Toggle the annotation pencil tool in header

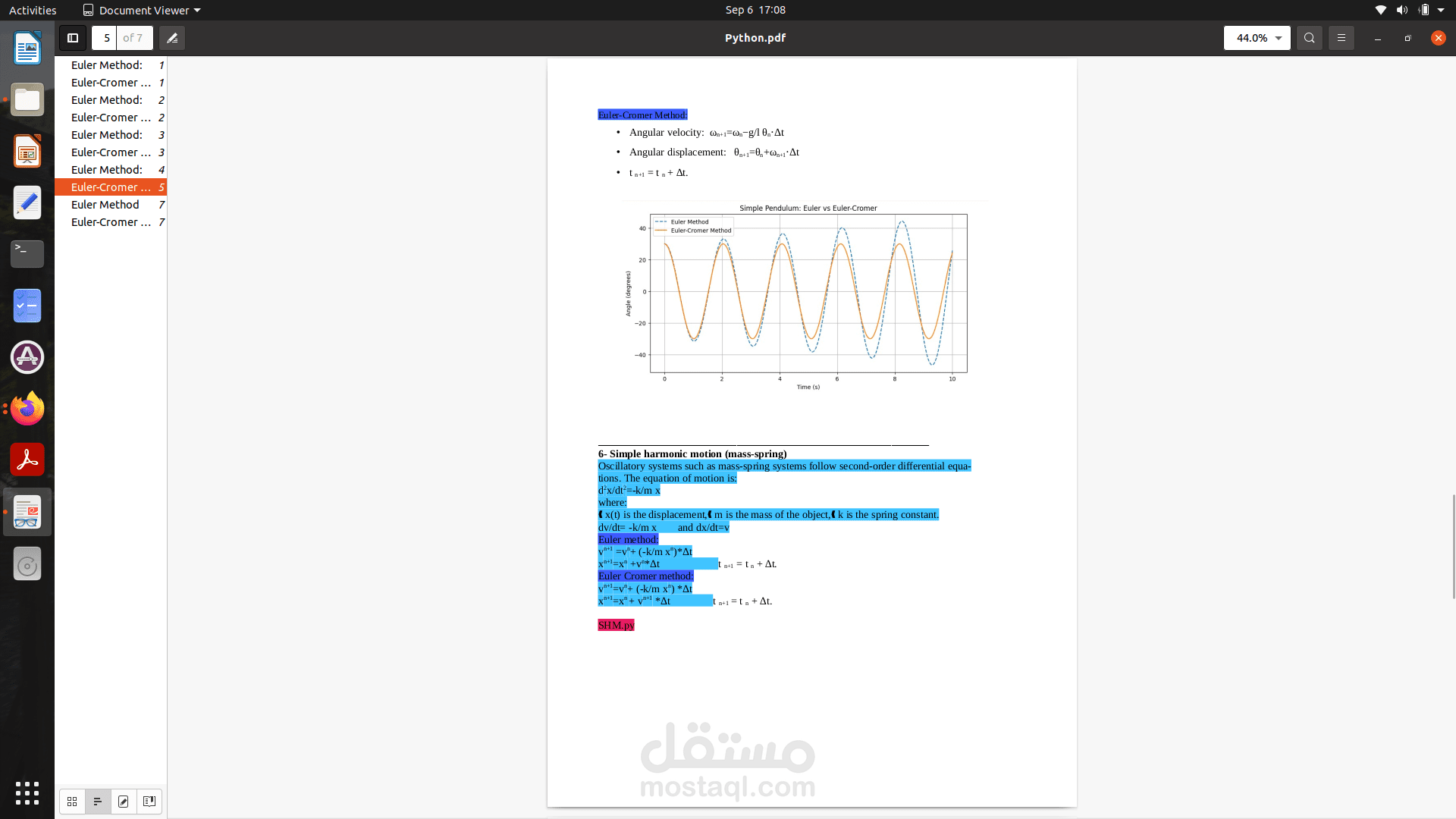coord(172,38)
